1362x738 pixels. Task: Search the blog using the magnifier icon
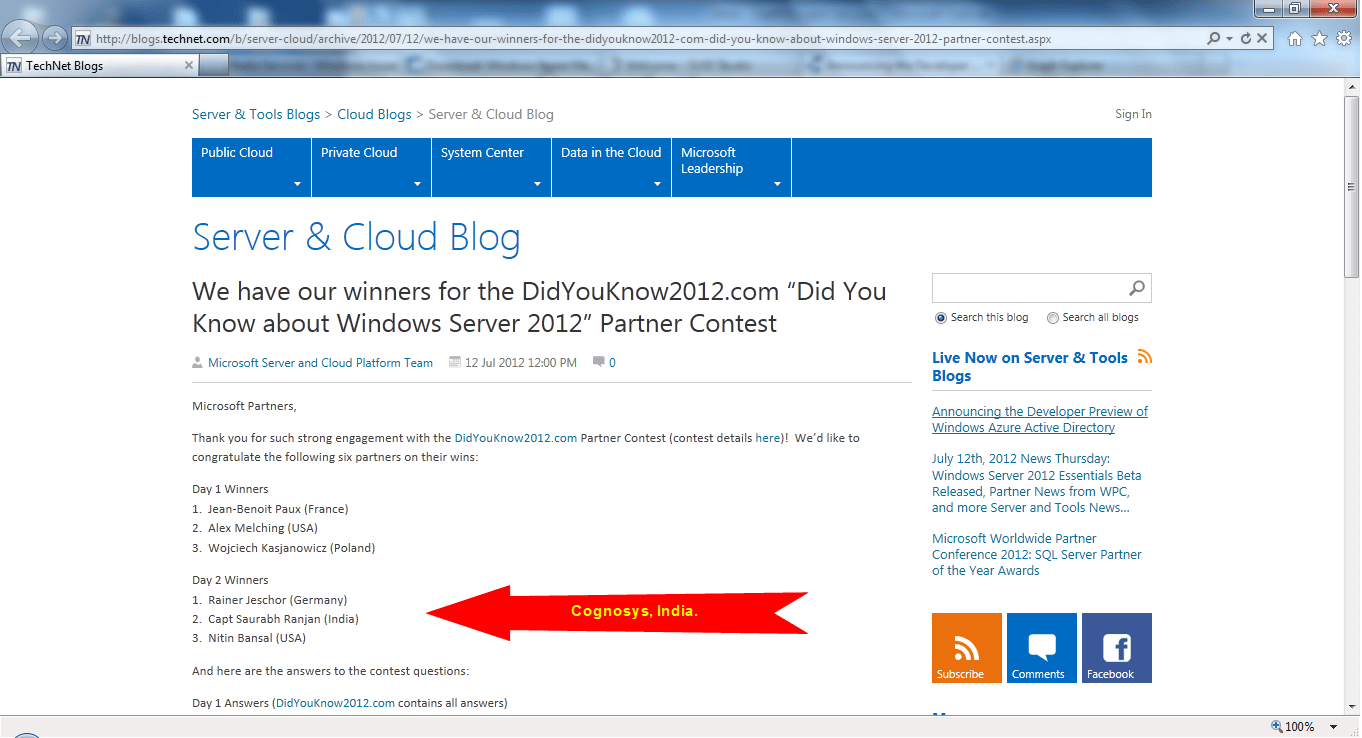coord(1138,287)
